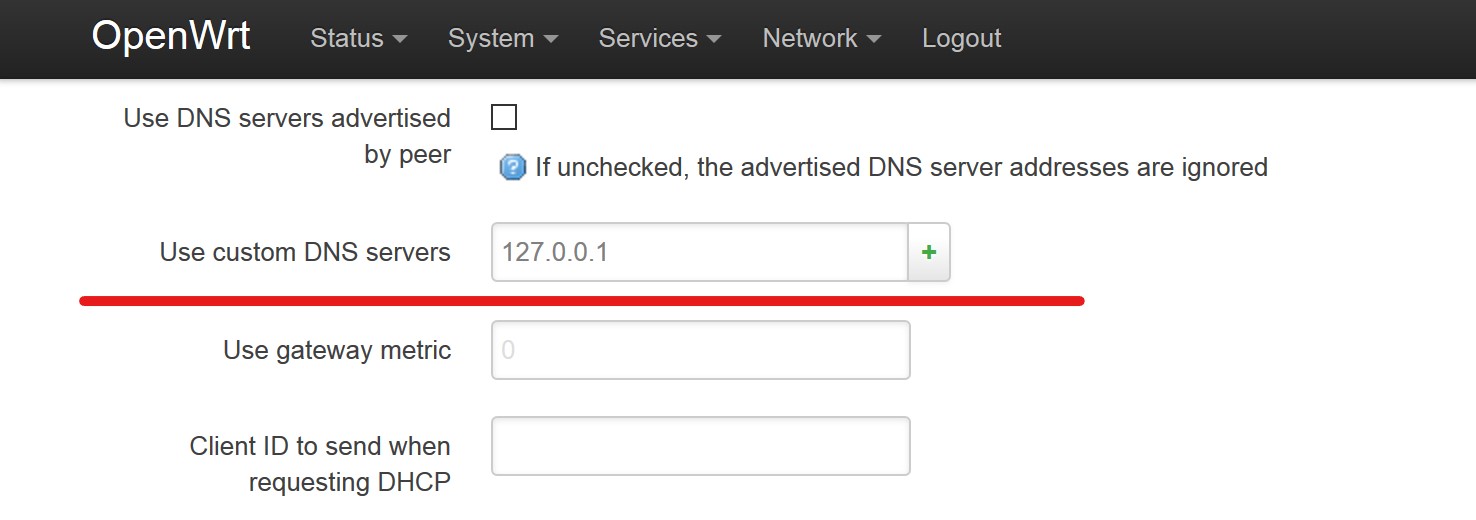This screenshot has height=520, width=1476.
Task: Log out using the Logout link
Action: coord(961,38)
